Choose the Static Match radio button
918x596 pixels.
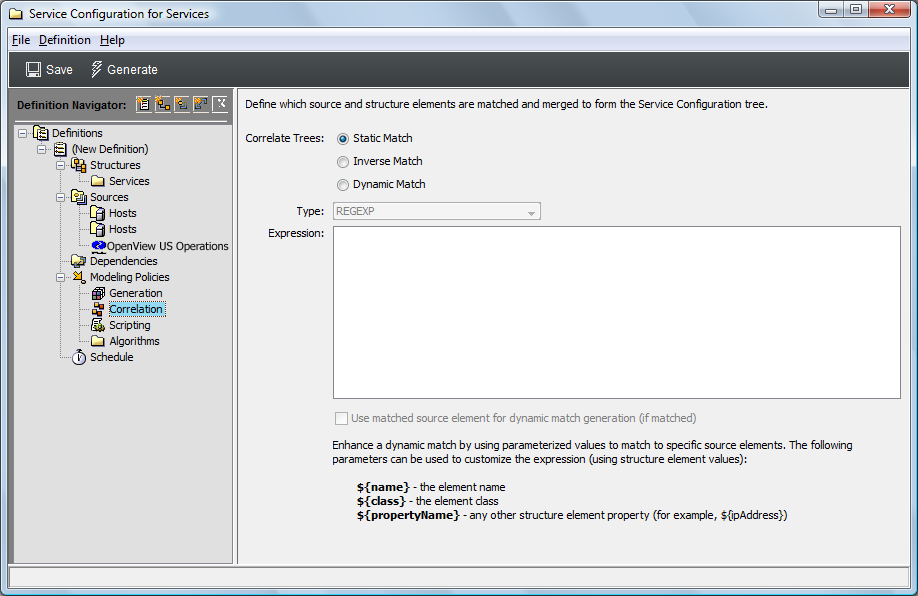(343, 139)
